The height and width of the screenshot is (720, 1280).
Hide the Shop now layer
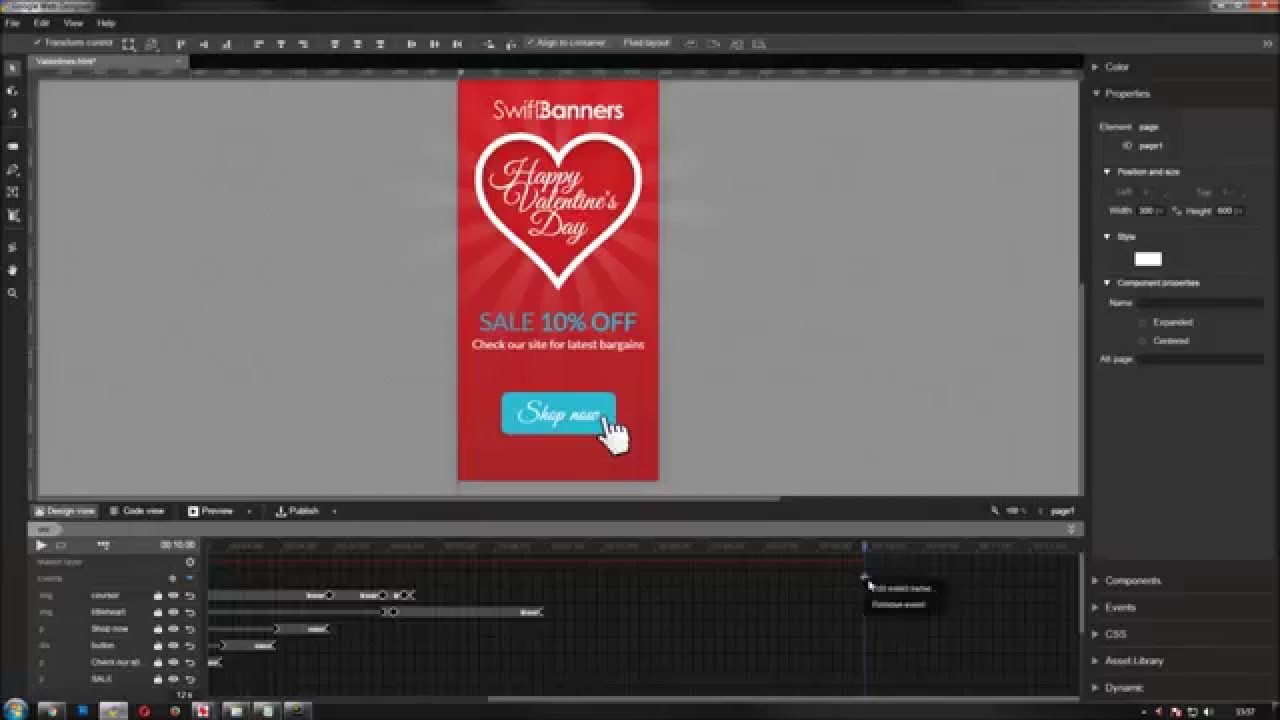(173, 629)
